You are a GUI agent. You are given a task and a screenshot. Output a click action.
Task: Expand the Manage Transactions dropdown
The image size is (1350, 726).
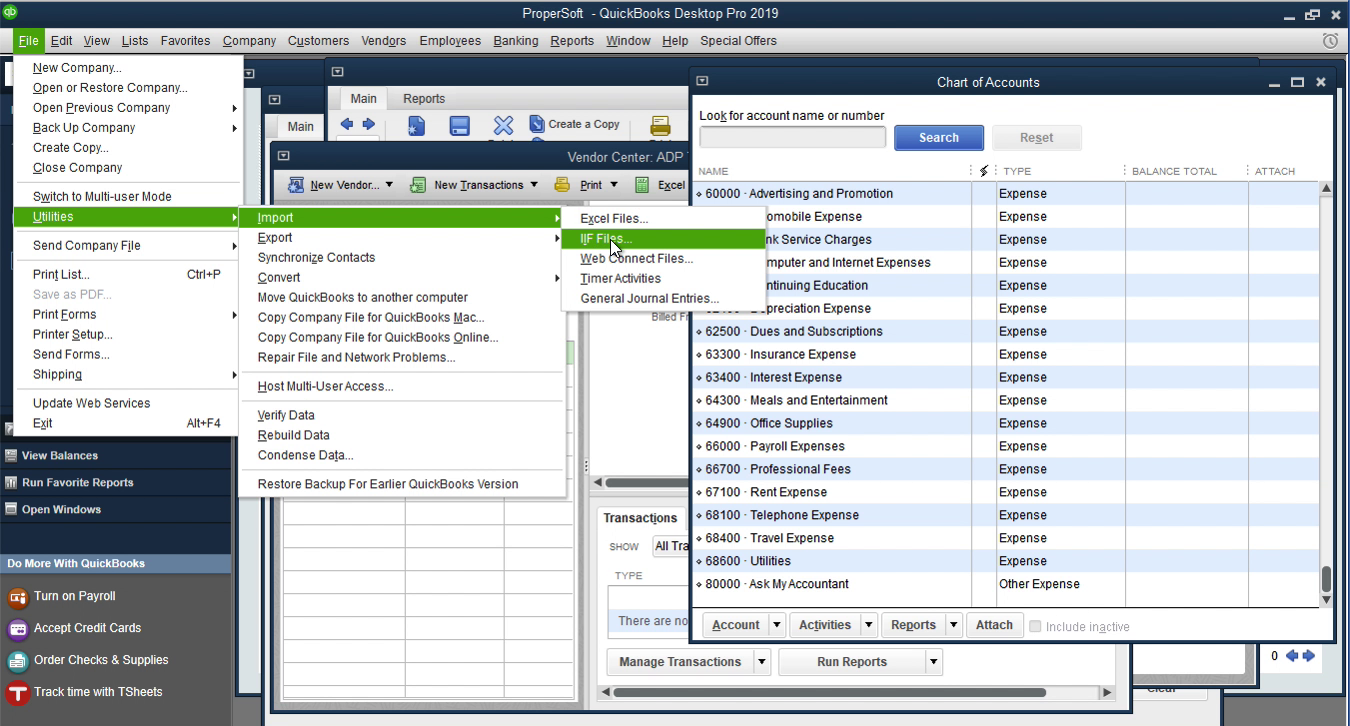pos(762,661)
